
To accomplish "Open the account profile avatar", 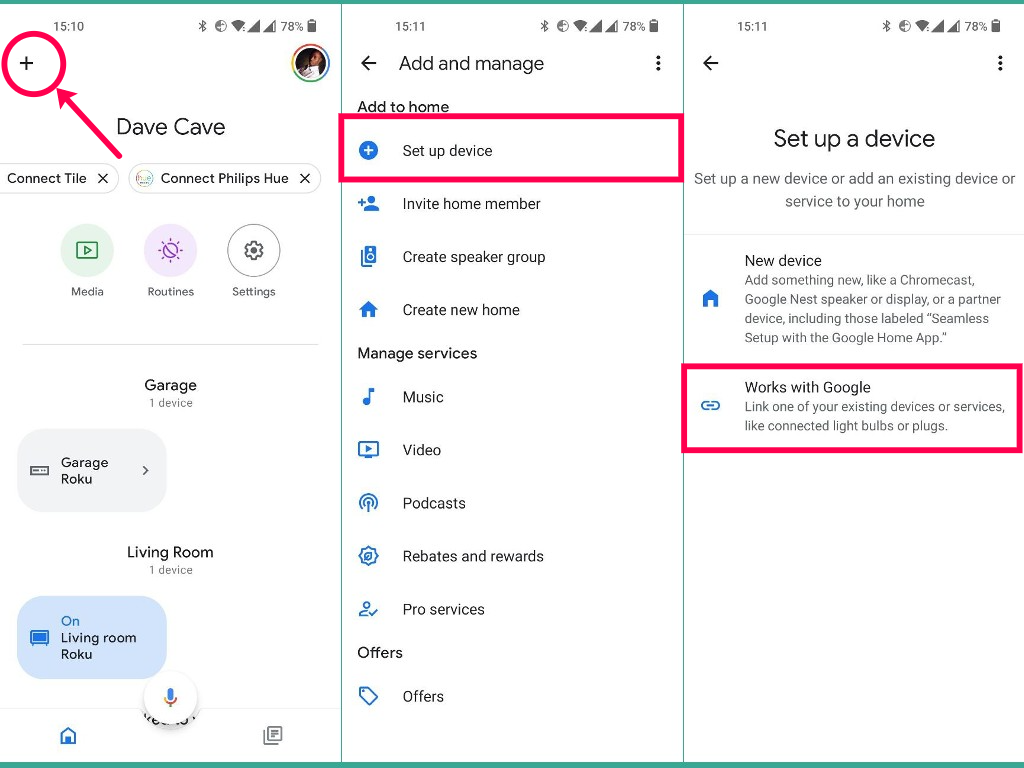I will click(x=310, y=63).
